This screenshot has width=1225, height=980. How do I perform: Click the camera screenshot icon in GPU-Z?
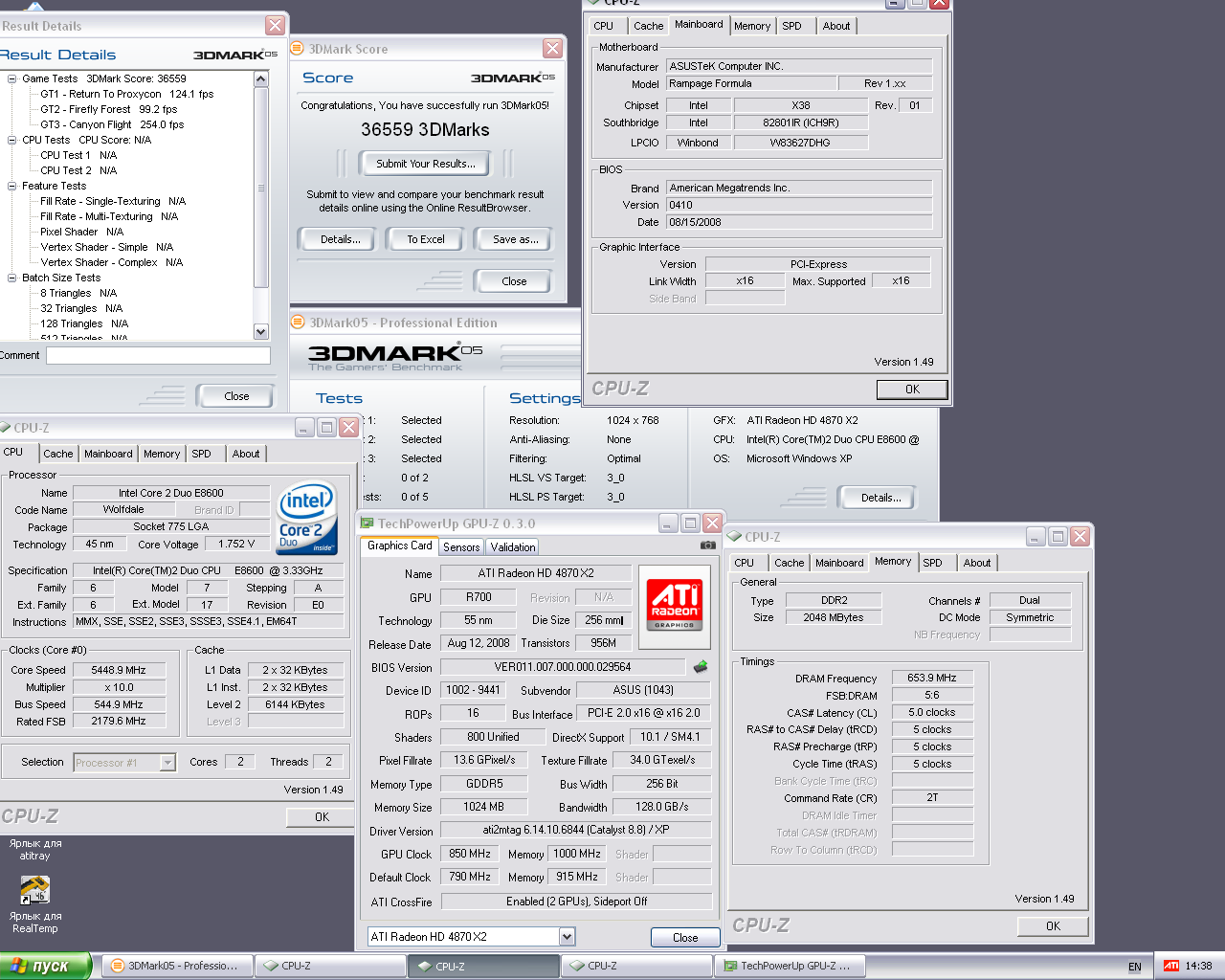click(708, 545)
